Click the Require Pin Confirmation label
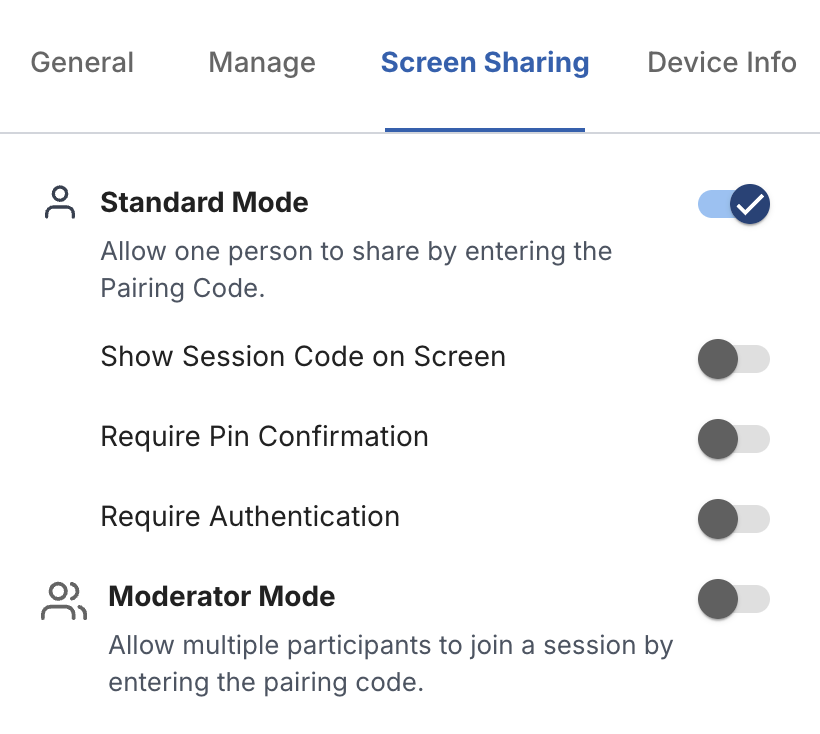This screenshot has height=734, width=820. (265, 437)
